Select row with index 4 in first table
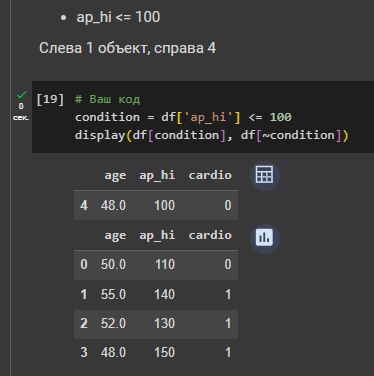The height and width of the screenshot is (376, 374). click(156, 205)
